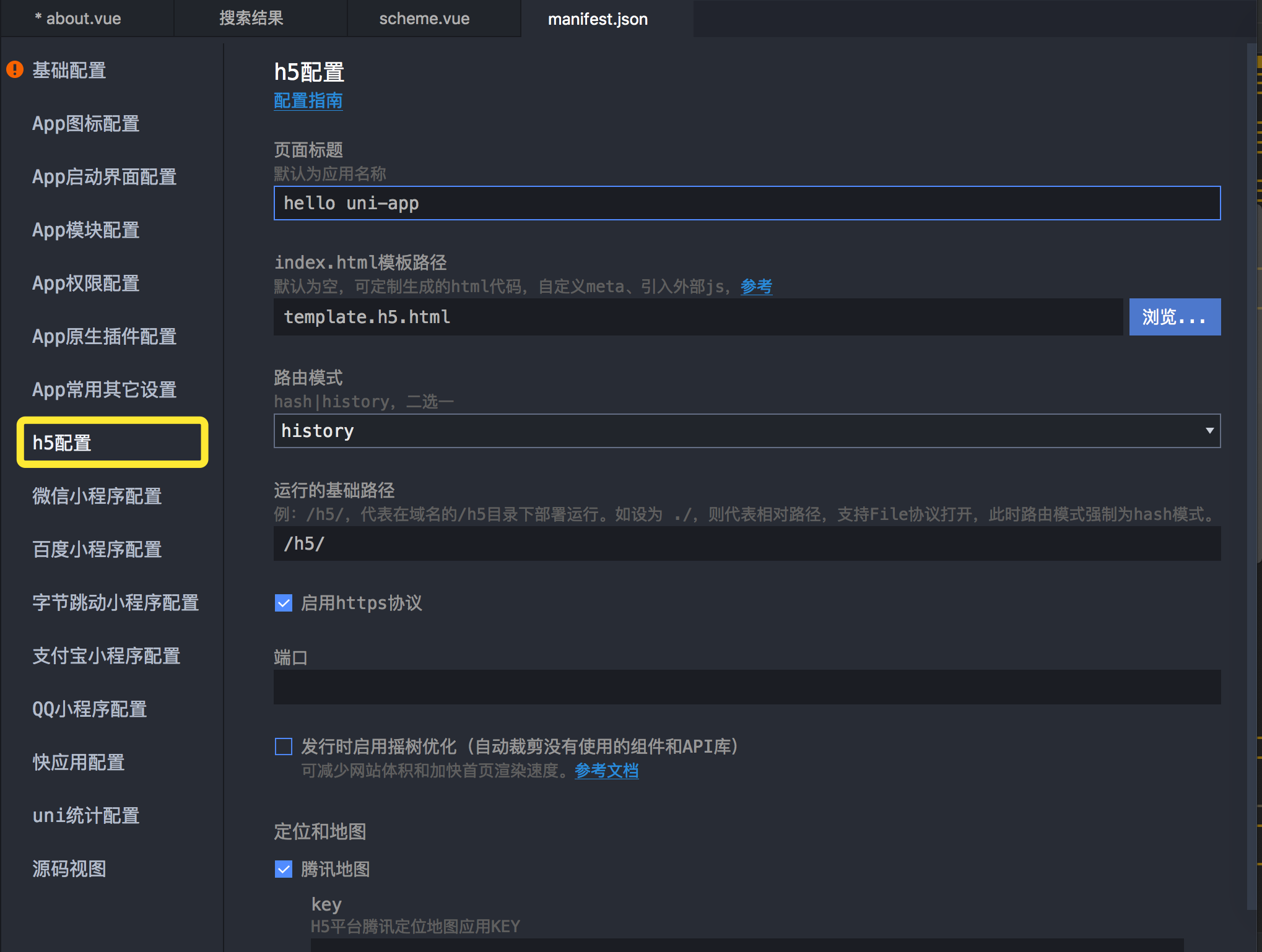Click the 定位和地图 section label
Viewport: 1262px width, 952px height.
pos(320,831)
